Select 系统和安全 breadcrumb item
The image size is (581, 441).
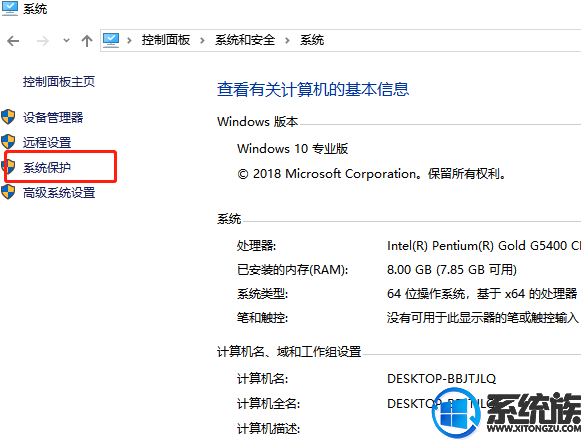click(245, 40)
